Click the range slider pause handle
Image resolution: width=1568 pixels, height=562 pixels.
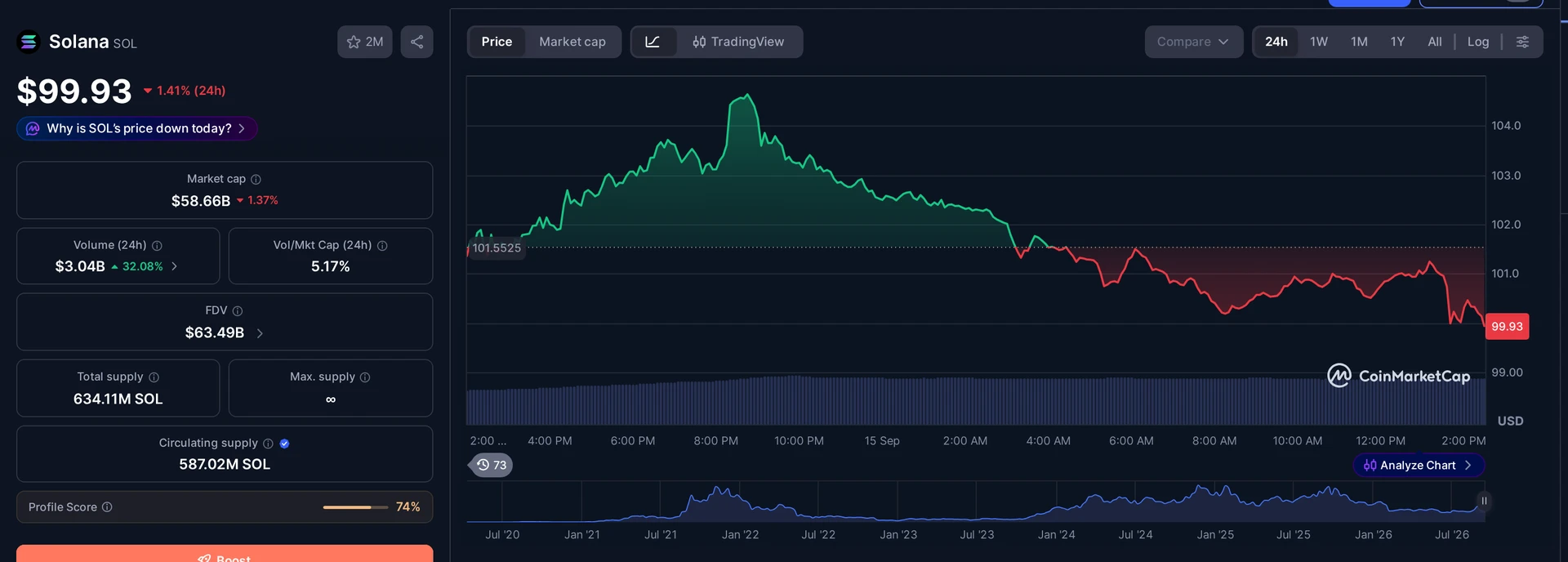[1484, 501]
